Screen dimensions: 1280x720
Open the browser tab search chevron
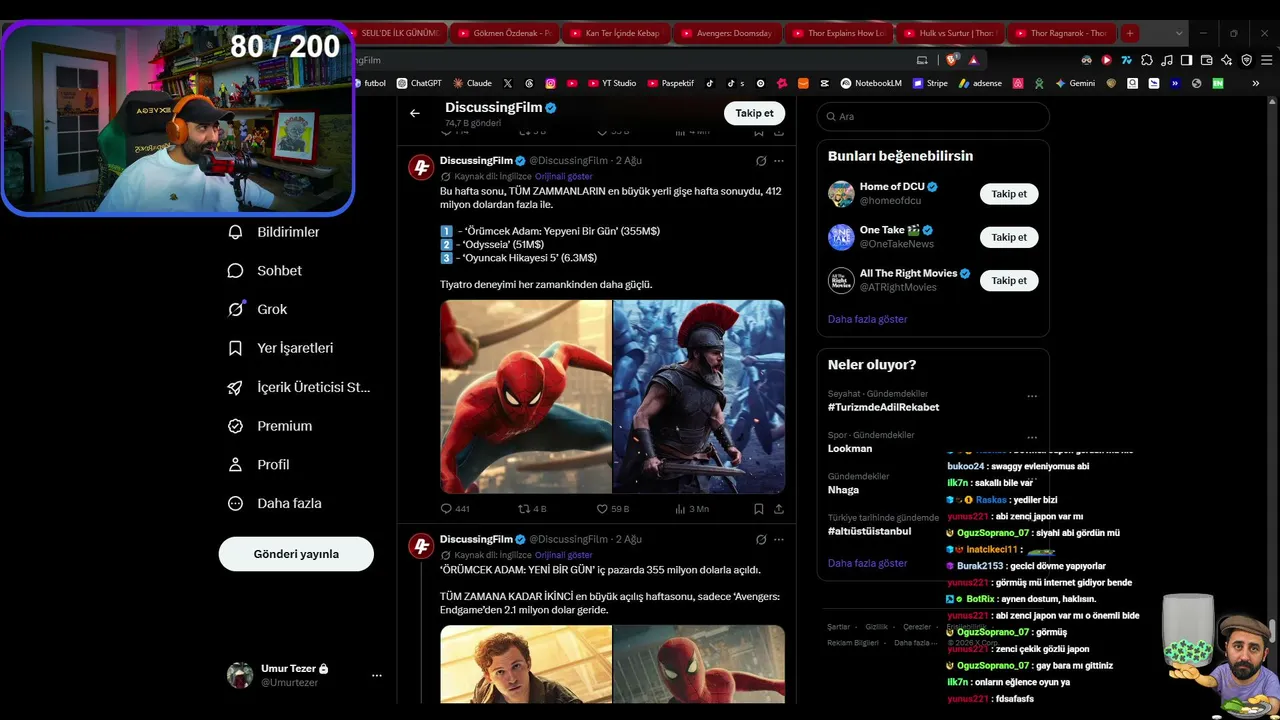pyautogui.click(x=1179, y=33)
